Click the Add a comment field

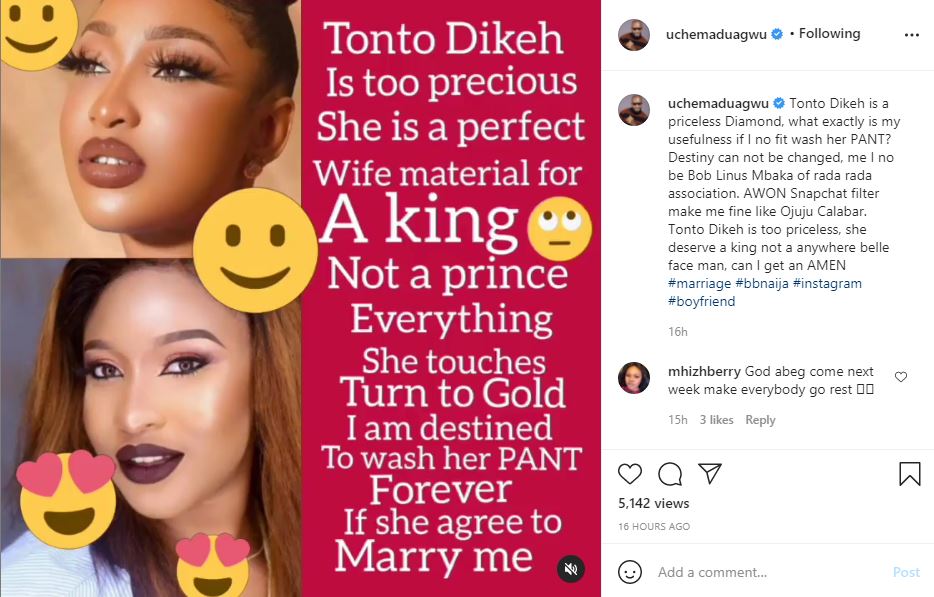(765, 572)
